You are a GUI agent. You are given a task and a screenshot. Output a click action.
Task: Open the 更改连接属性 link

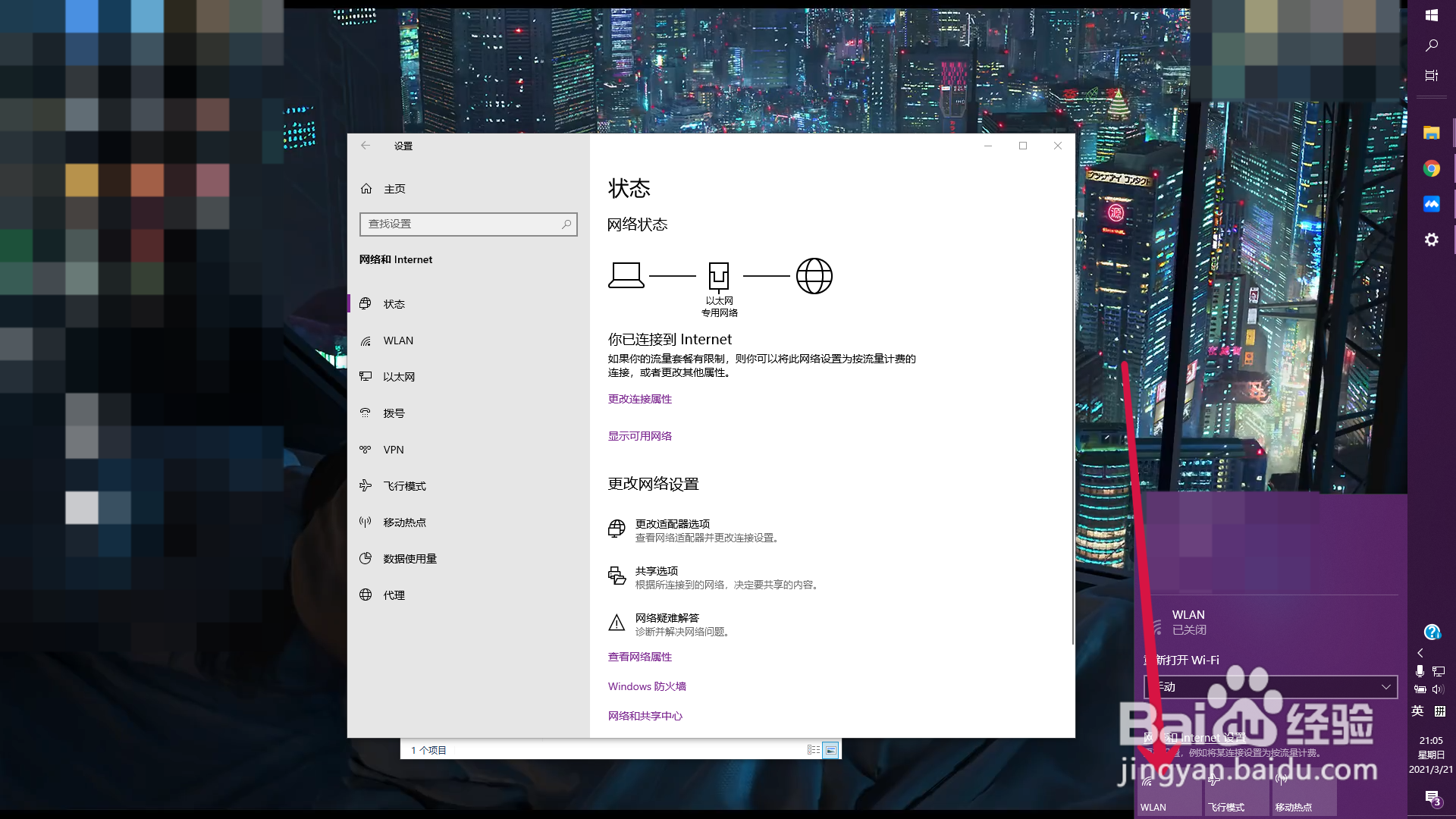click(639, 399)
